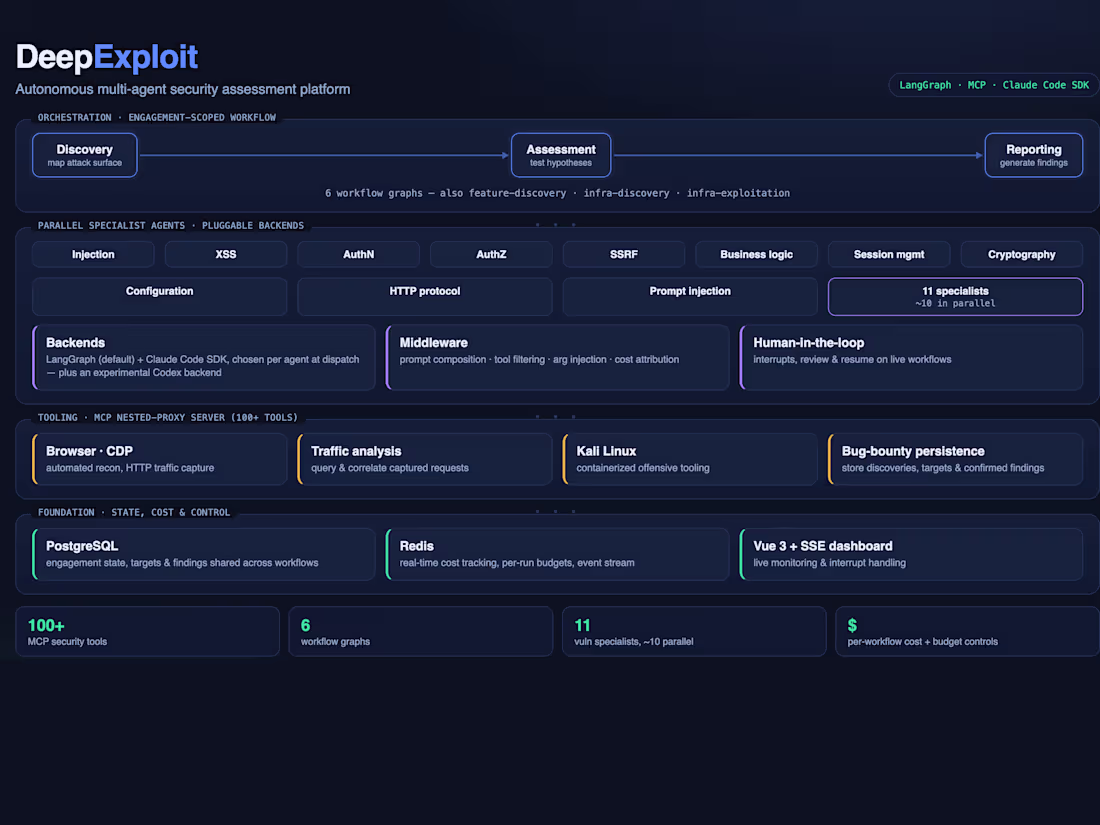This screenshot has width=1100, height=825.
Task: Select the Vue 3 + SSE dashboard card
Action: 911,554
